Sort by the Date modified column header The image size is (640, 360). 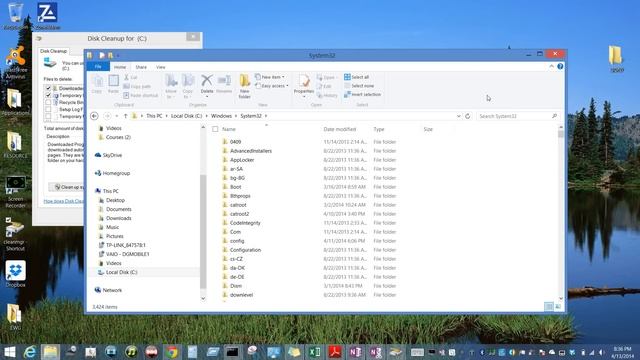pos(340,129)
